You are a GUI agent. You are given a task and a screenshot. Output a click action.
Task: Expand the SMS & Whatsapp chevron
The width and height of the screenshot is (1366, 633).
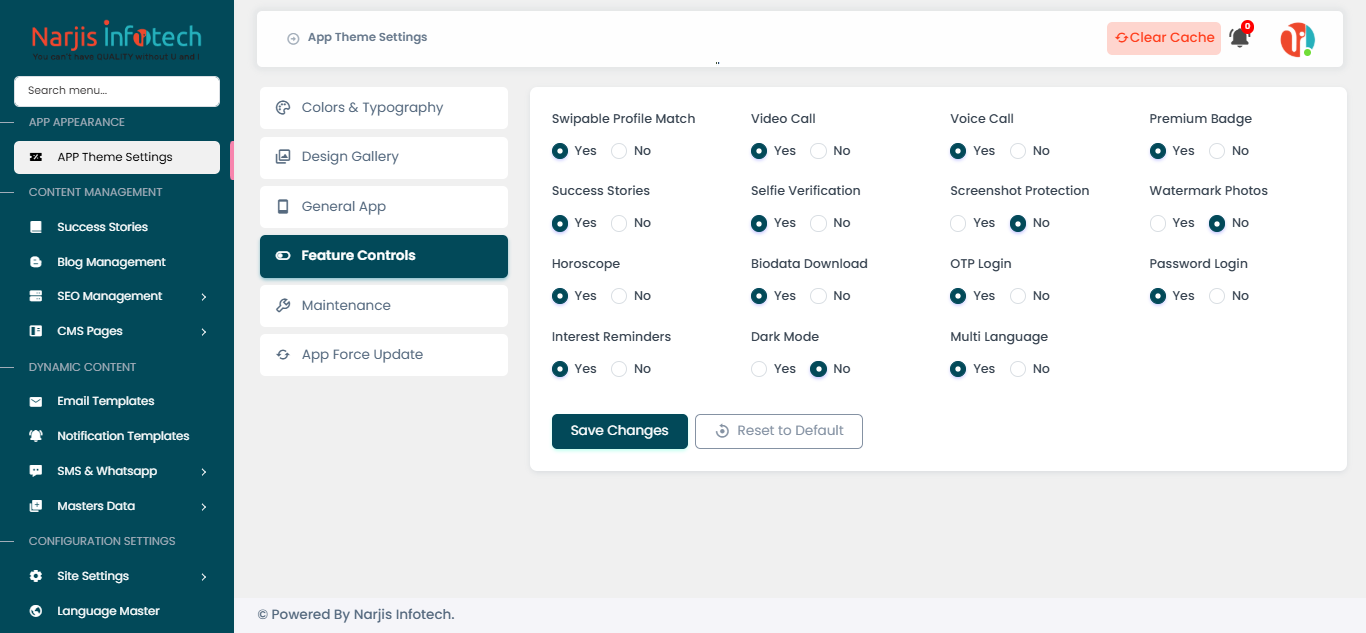click(204, 472)
